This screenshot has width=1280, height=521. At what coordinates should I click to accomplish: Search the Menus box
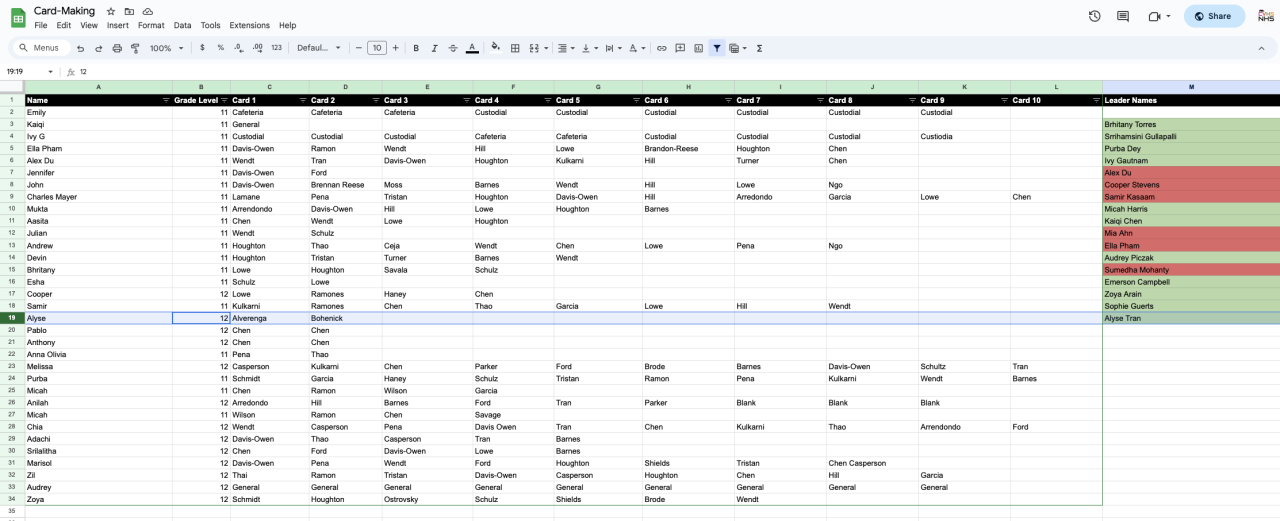tap(40, 48)
